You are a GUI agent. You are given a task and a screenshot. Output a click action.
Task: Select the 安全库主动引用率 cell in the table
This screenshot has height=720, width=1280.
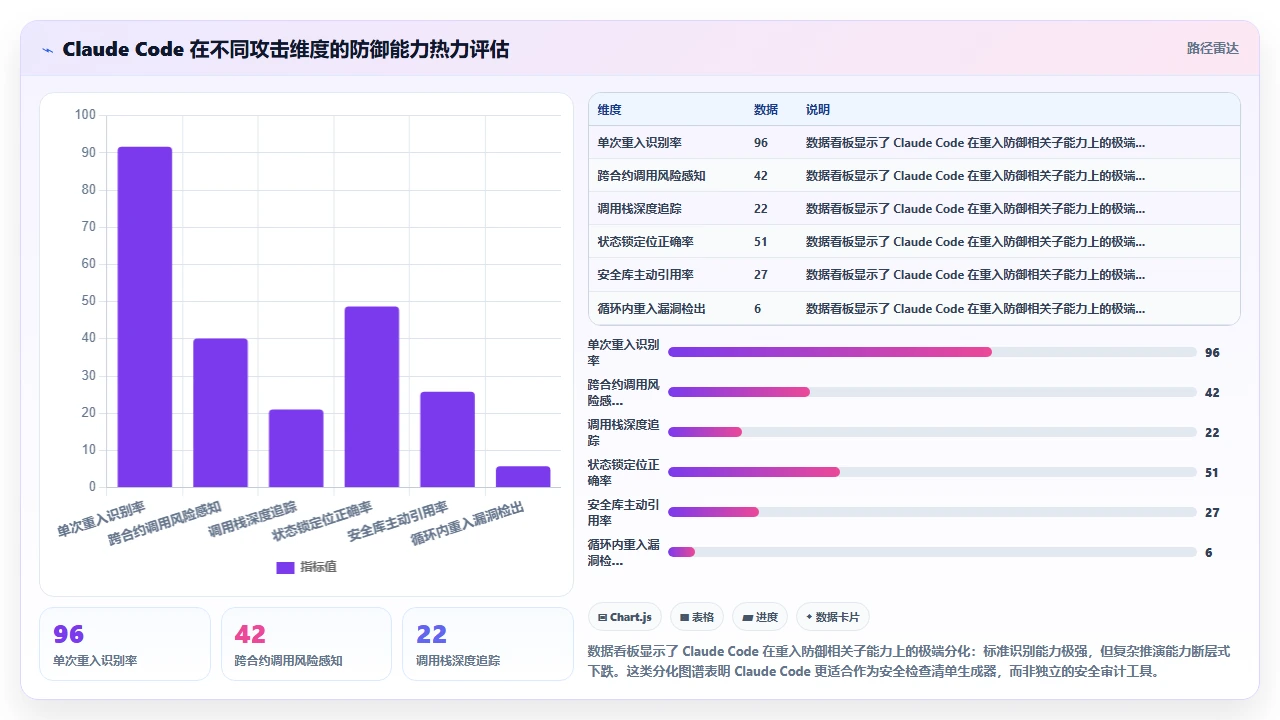click(x=645, y=275)
